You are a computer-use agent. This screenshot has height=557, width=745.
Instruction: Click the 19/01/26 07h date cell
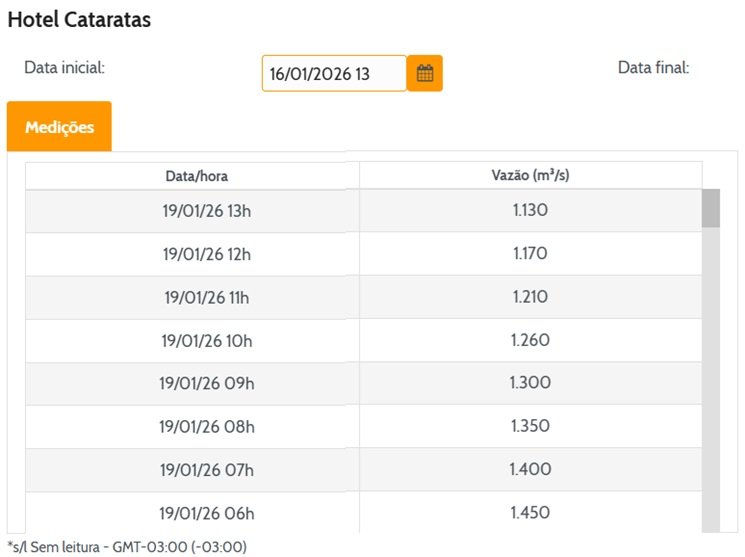coord(207,470)
